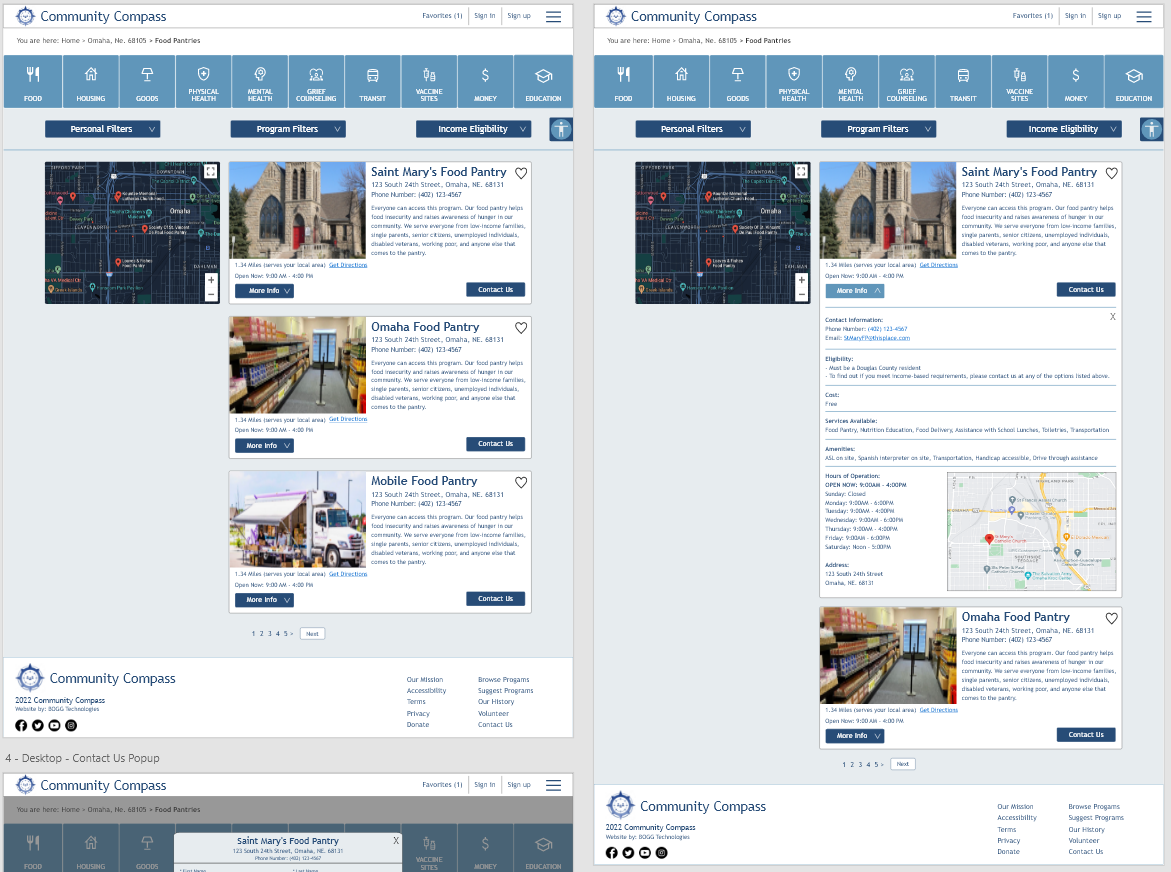1171x872 pixels.
Task: Select Education tile in left mockup
Action: click(x=543, y=81)
